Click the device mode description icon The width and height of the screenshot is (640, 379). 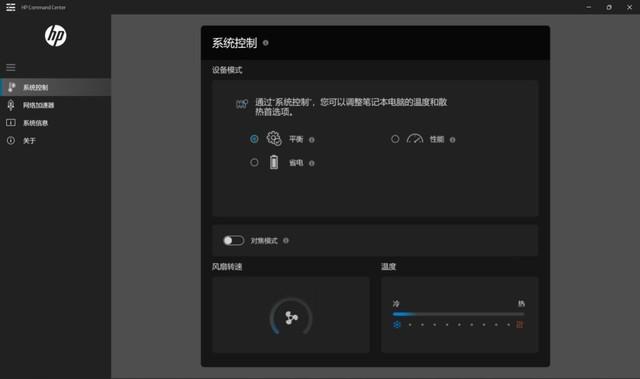tap(242, 104)
